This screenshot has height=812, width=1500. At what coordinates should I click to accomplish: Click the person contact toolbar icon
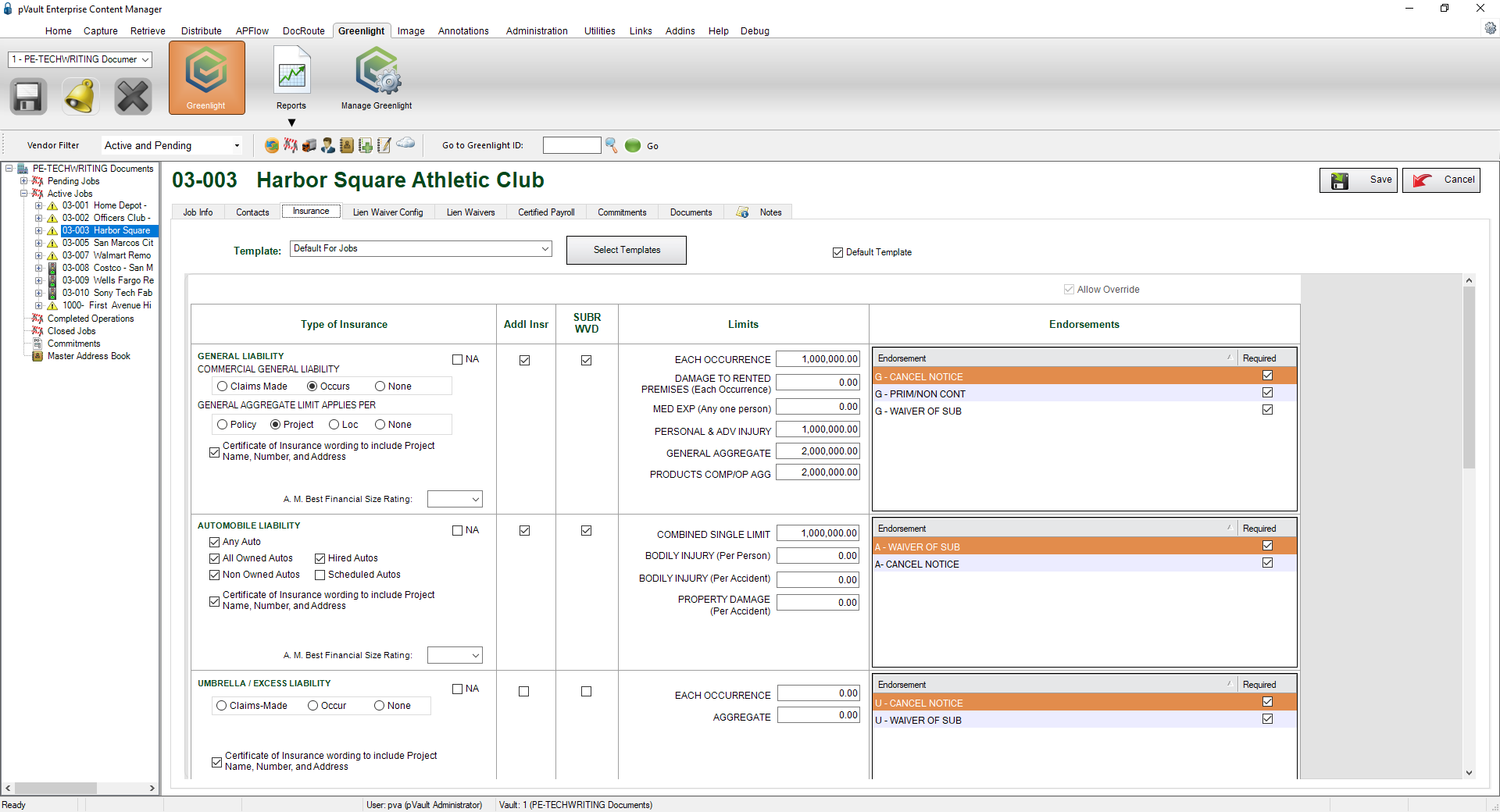click(328, 145)
